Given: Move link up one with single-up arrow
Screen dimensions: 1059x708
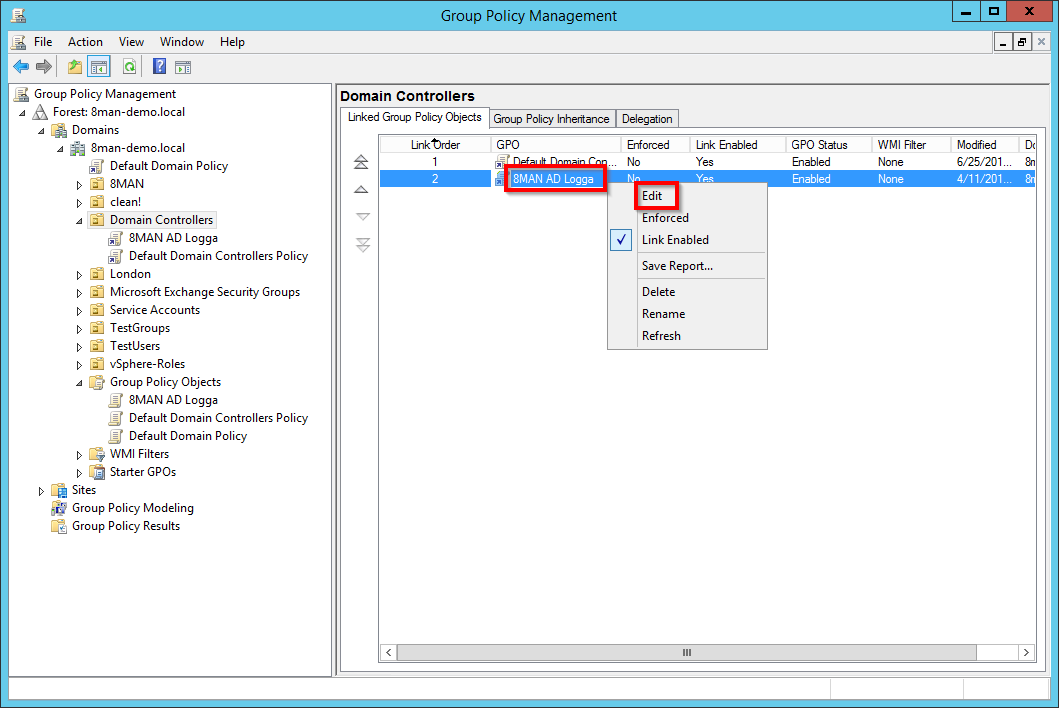Looking at the screenshot, I should [x=362, y=190].
